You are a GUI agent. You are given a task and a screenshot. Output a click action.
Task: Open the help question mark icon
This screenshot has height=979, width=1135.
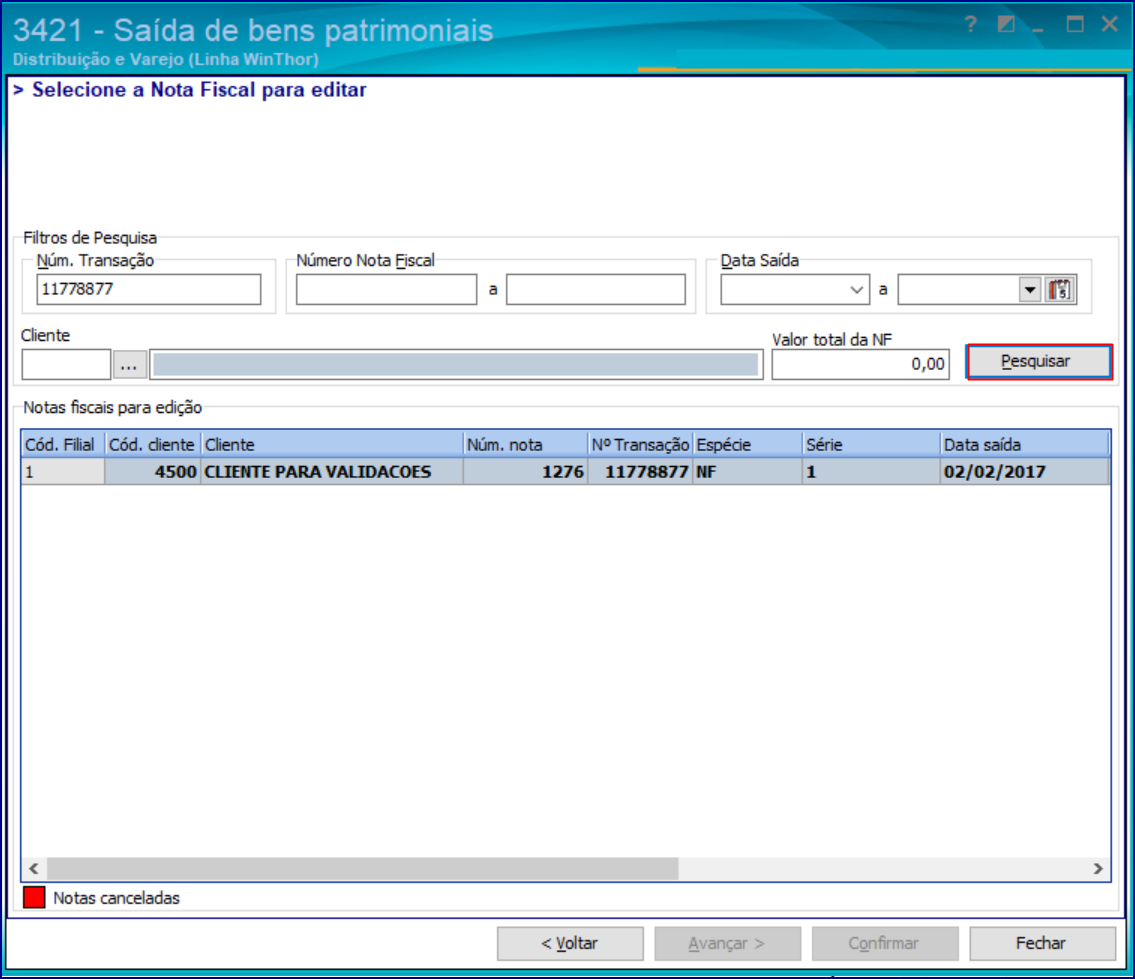[x=971, y=25]
